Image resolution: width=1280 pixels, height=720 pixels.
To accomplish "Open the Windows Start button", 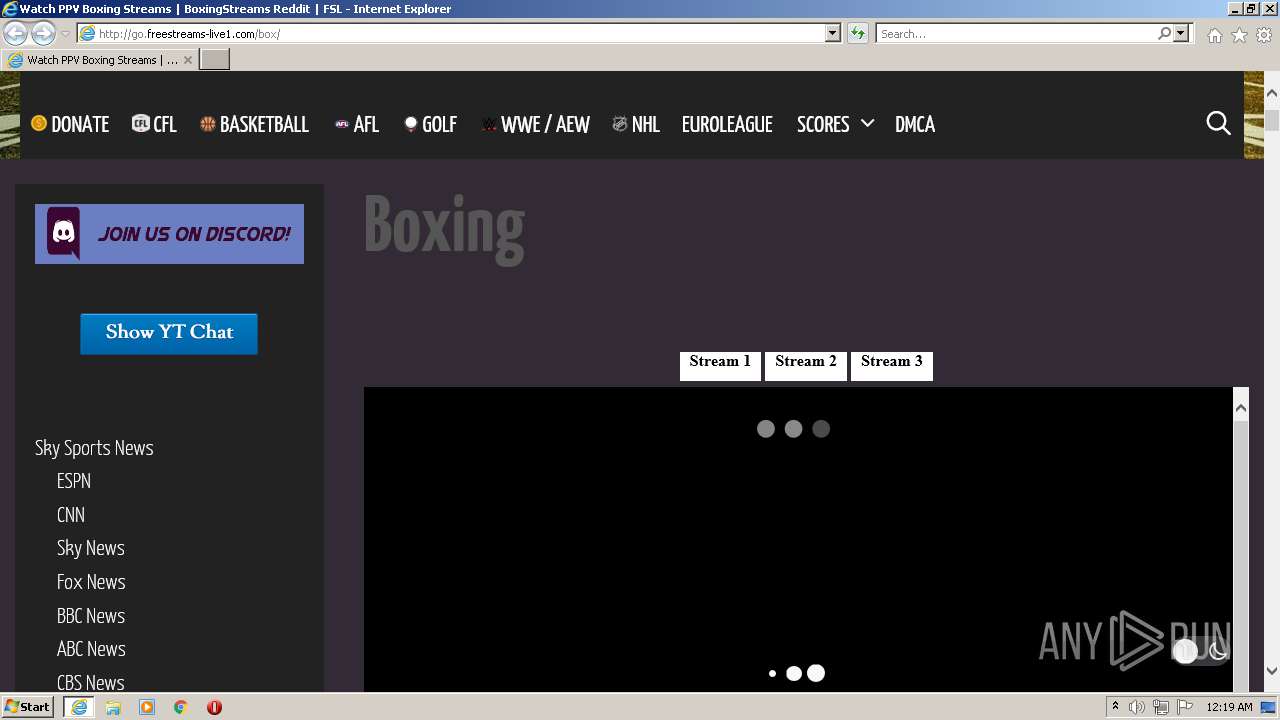I will click(28, 707).
